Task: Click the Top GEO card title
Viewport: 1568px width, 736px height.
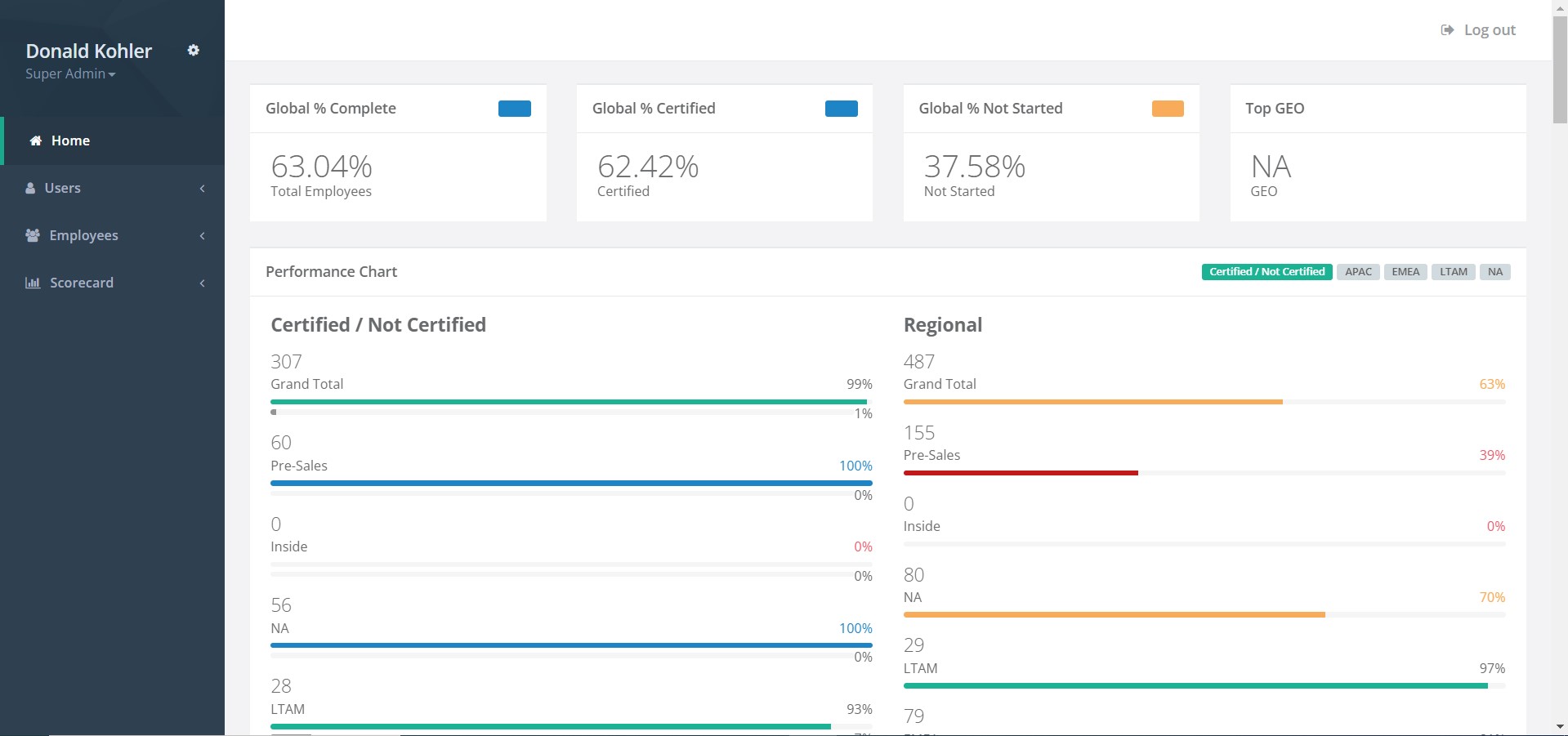Action: [1275, 108]
